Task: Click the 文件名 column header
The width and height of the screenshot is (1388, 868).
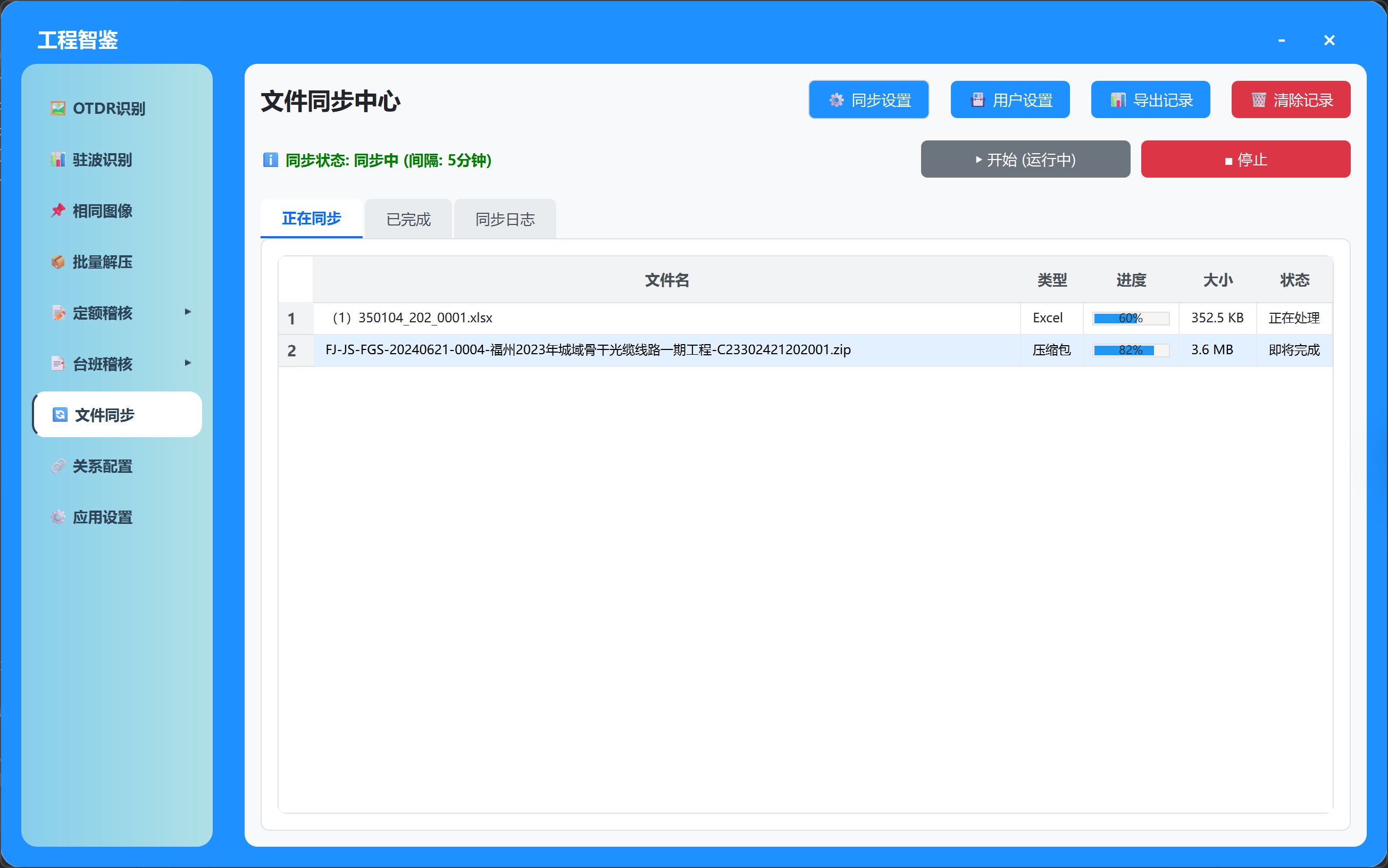Action: [x=666, y=280]
